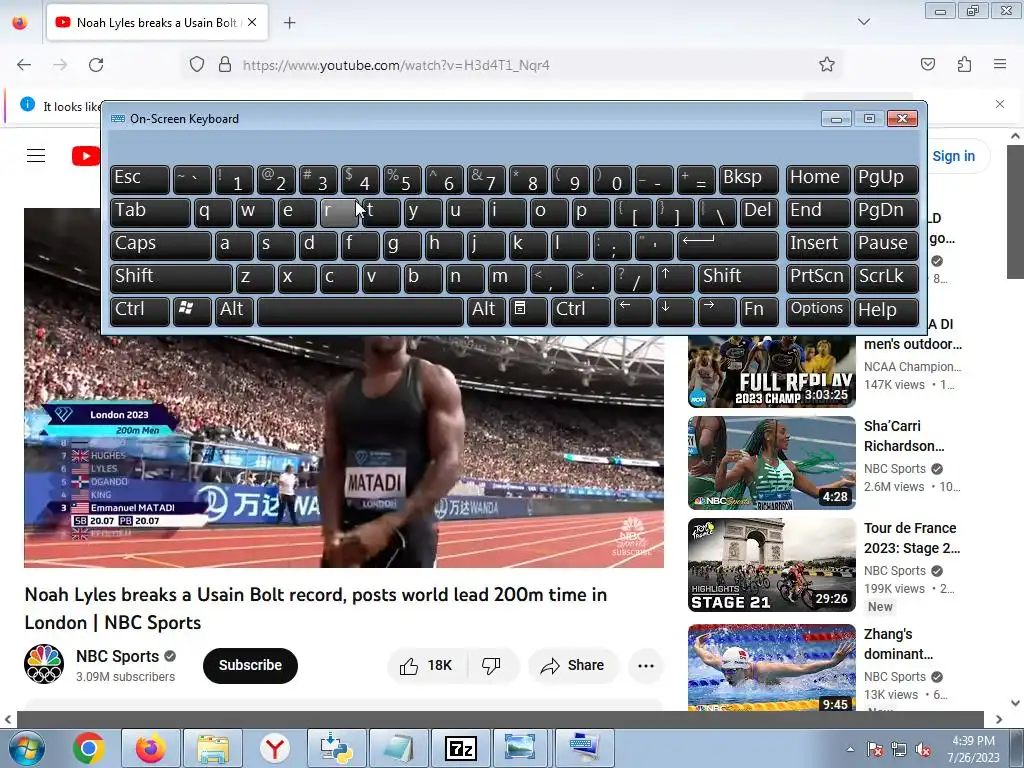
Task: Show hidden system tray icons
Action: point(850,749)
